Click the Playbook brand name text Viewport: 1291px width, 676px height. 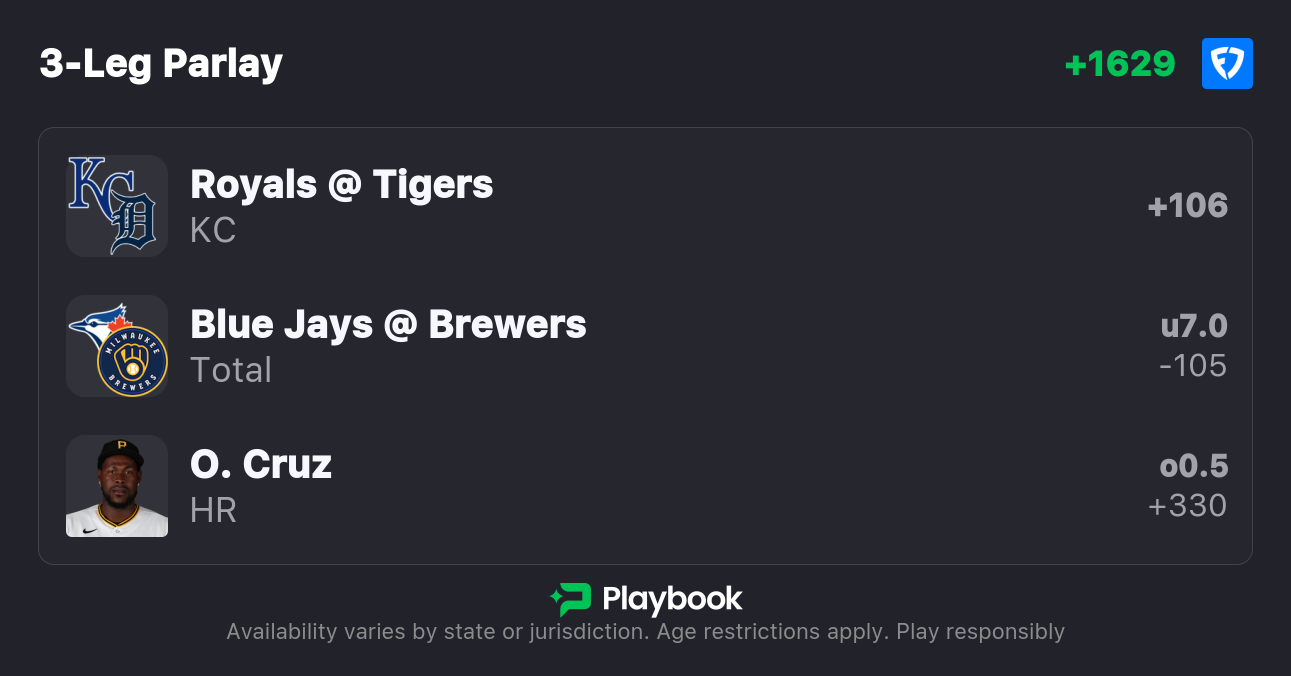[x=672, y=599]
